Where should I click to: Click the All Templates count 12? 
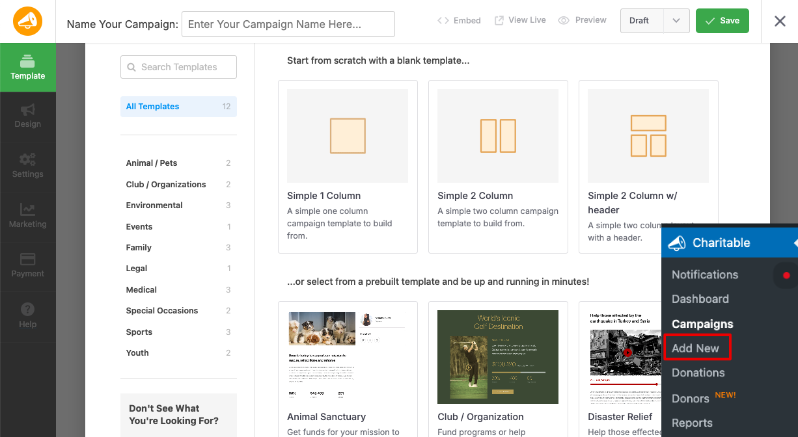point(226,106)
